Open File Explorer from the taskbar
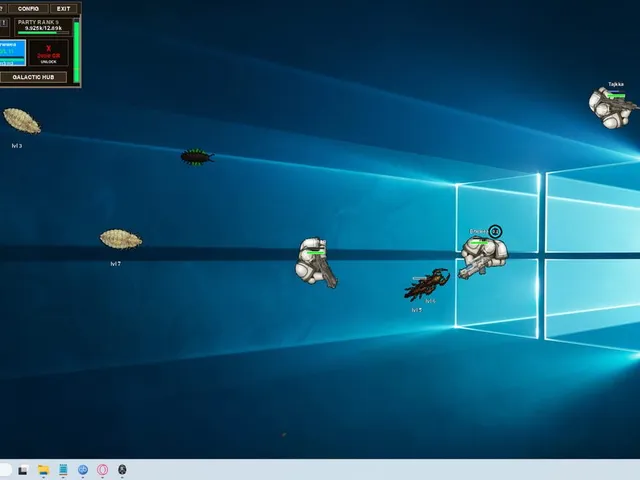This screenshot has height=480, width=640. (43, 470)
